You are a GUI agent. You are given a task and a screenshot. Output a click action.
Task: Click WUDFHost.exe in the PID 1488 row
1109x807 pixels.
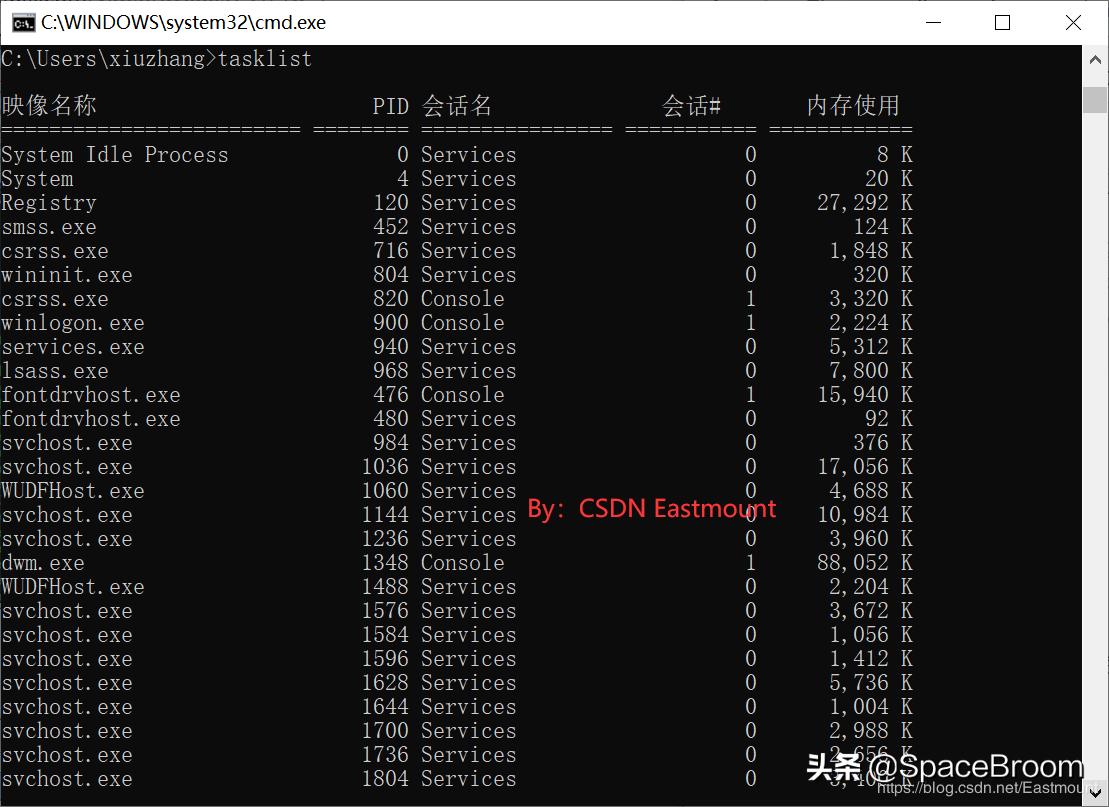[73, 588]
